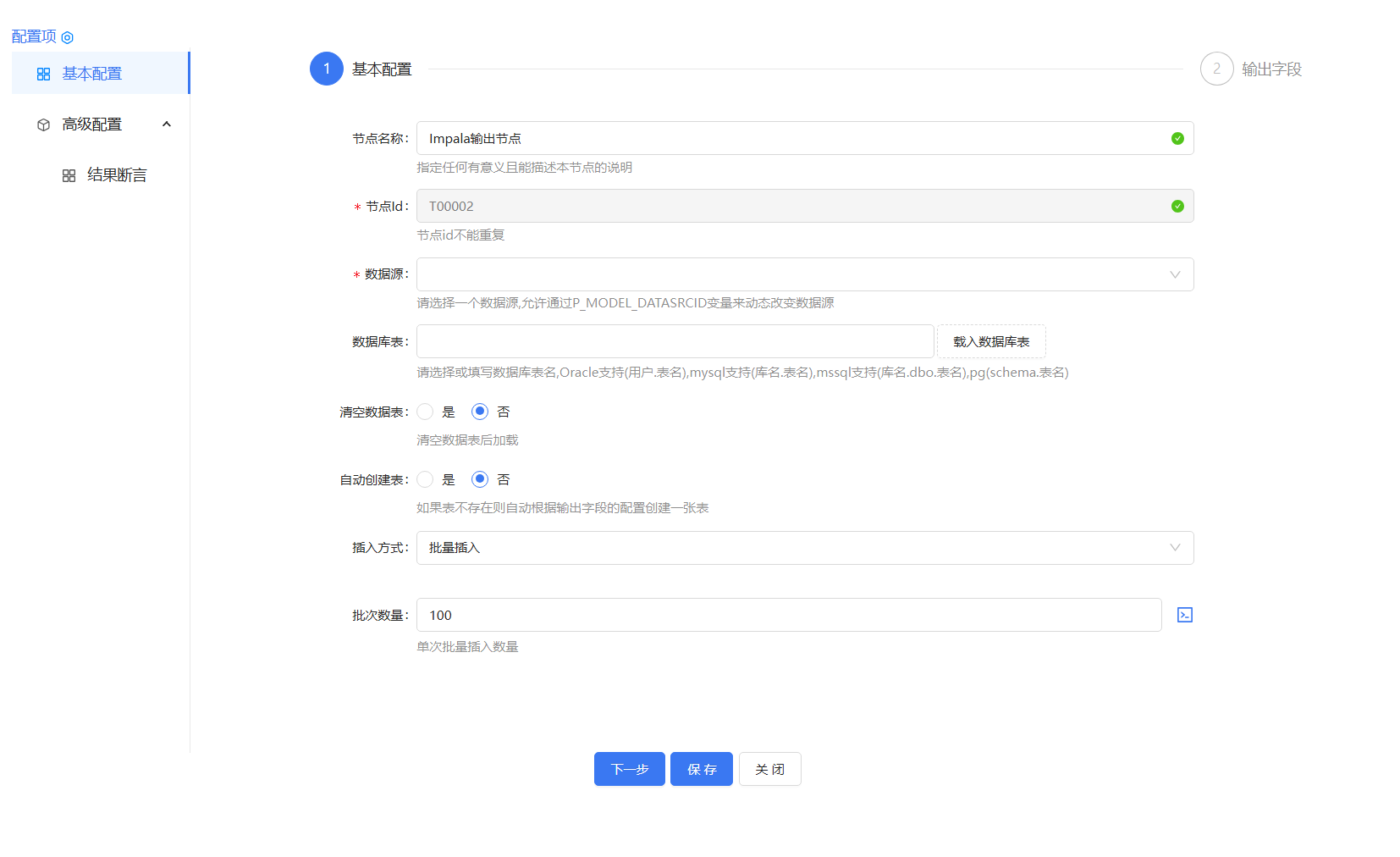The width and height of the screenshot is (1400, 857).
Task: Click the green checkmark on 节点名称 field
Action: coord(1177,138)
